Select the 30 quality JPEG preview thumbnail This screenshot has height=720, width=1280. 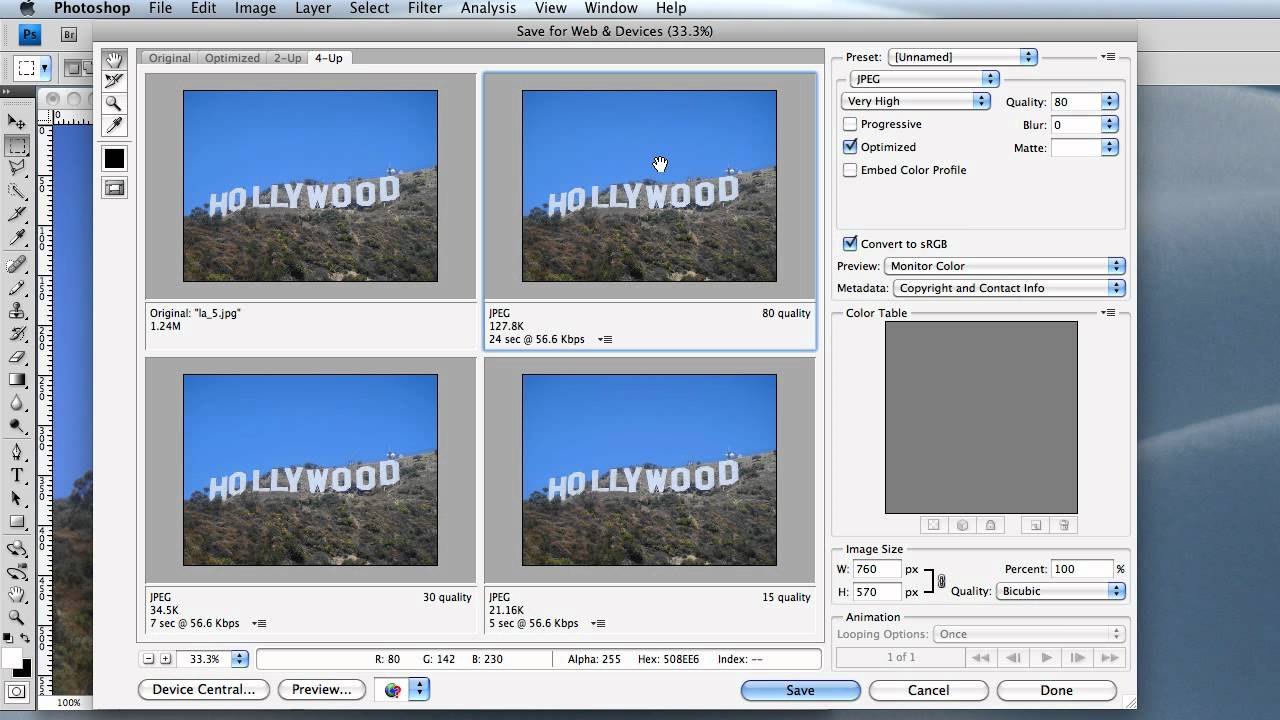pyautogui.click(x=310, y=470)
